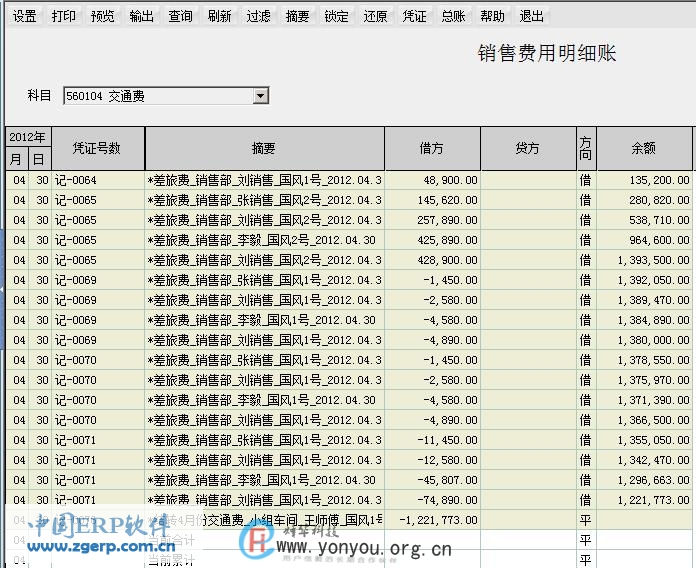Select the balance cell 1,389,470.00
The width and height of the screenshot is (696, 568).
[x=644, y=300]
